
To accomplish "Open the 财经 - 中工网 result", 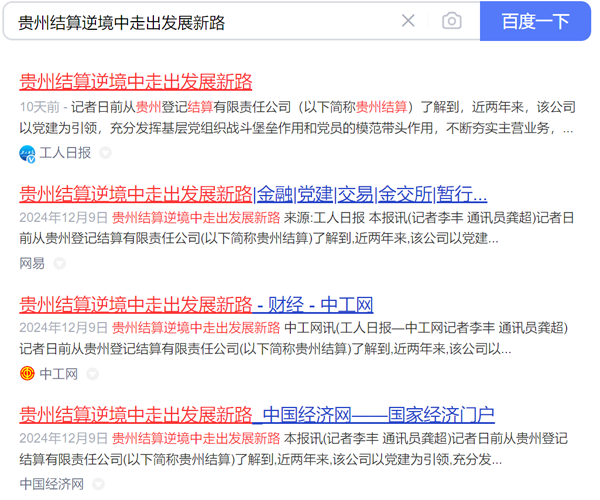I will 196,304.
